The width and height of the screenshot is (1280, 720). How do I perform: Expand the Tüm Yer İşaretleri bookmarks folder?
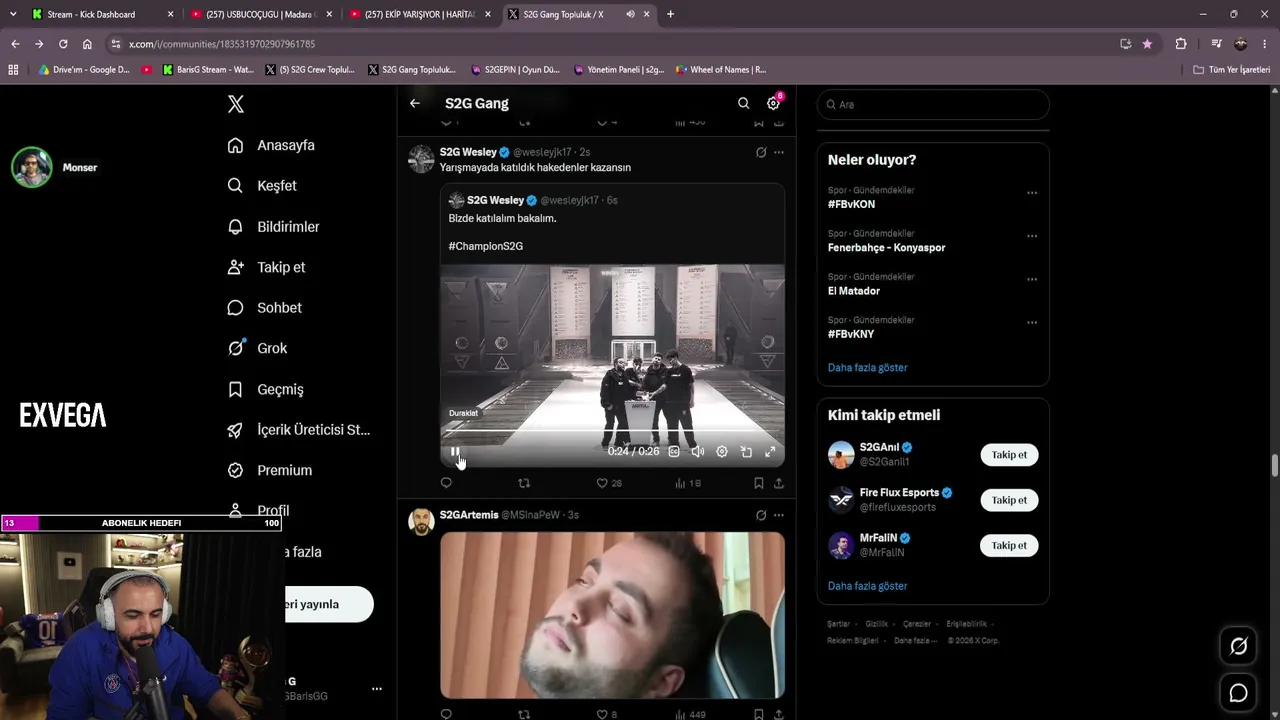click(1231, 70)
